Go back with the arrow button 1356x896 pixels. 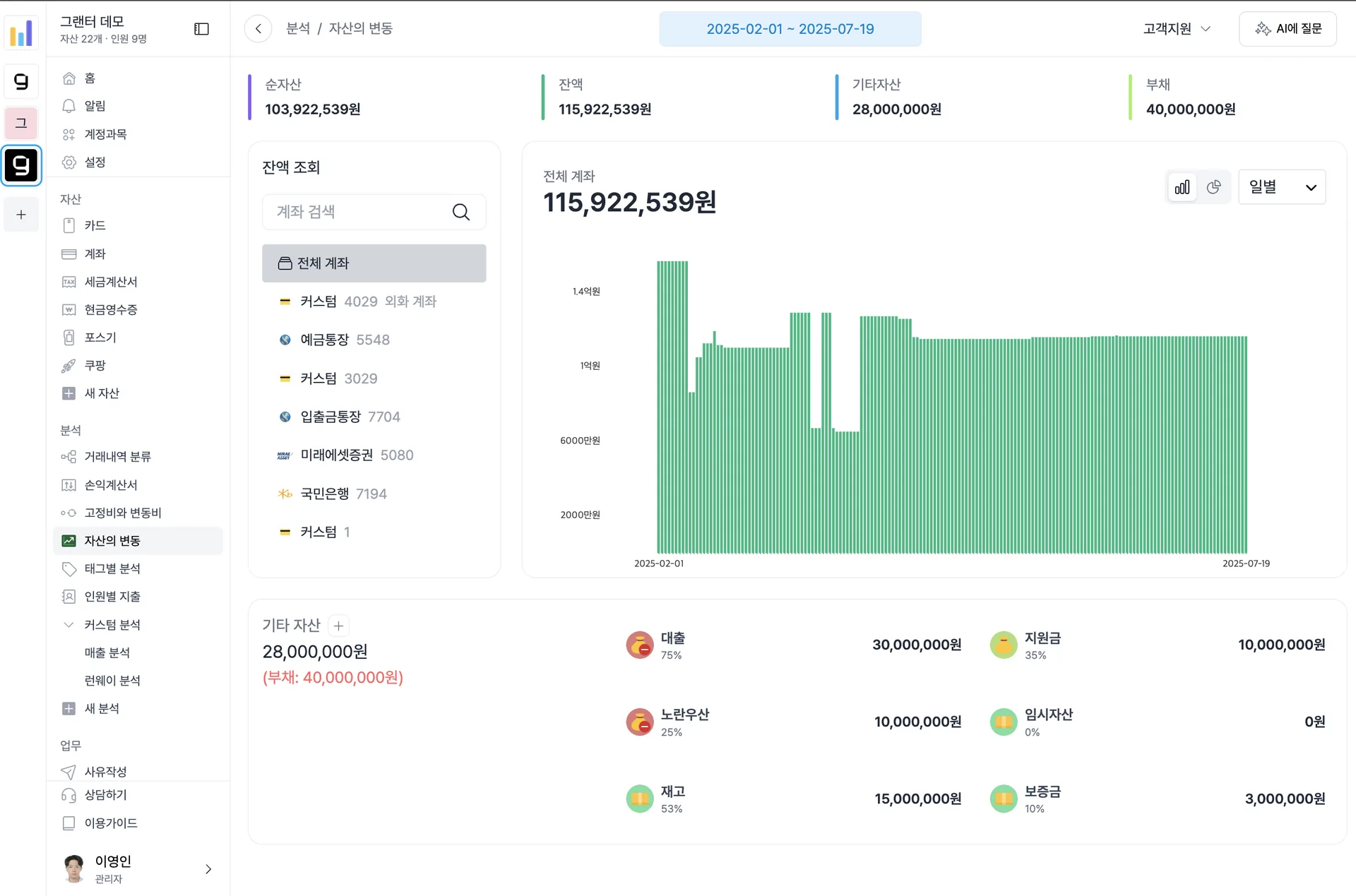click(258, 29)
